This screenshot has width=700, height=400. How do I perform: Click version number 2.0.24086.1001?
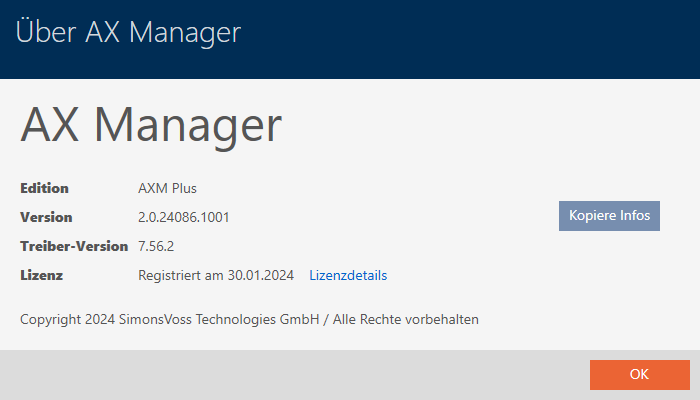tap(192, 217)
